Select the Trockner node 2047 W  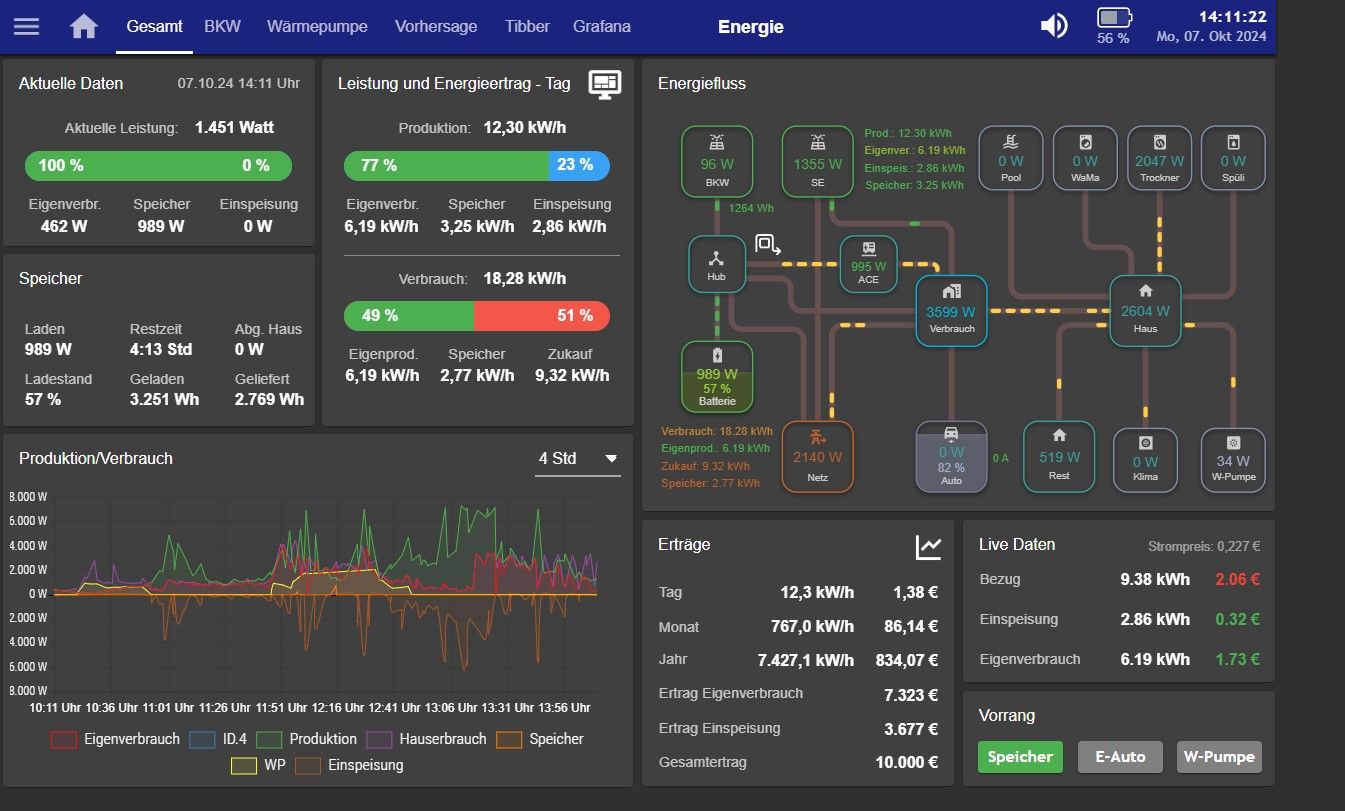click(x=1159, y=158)
